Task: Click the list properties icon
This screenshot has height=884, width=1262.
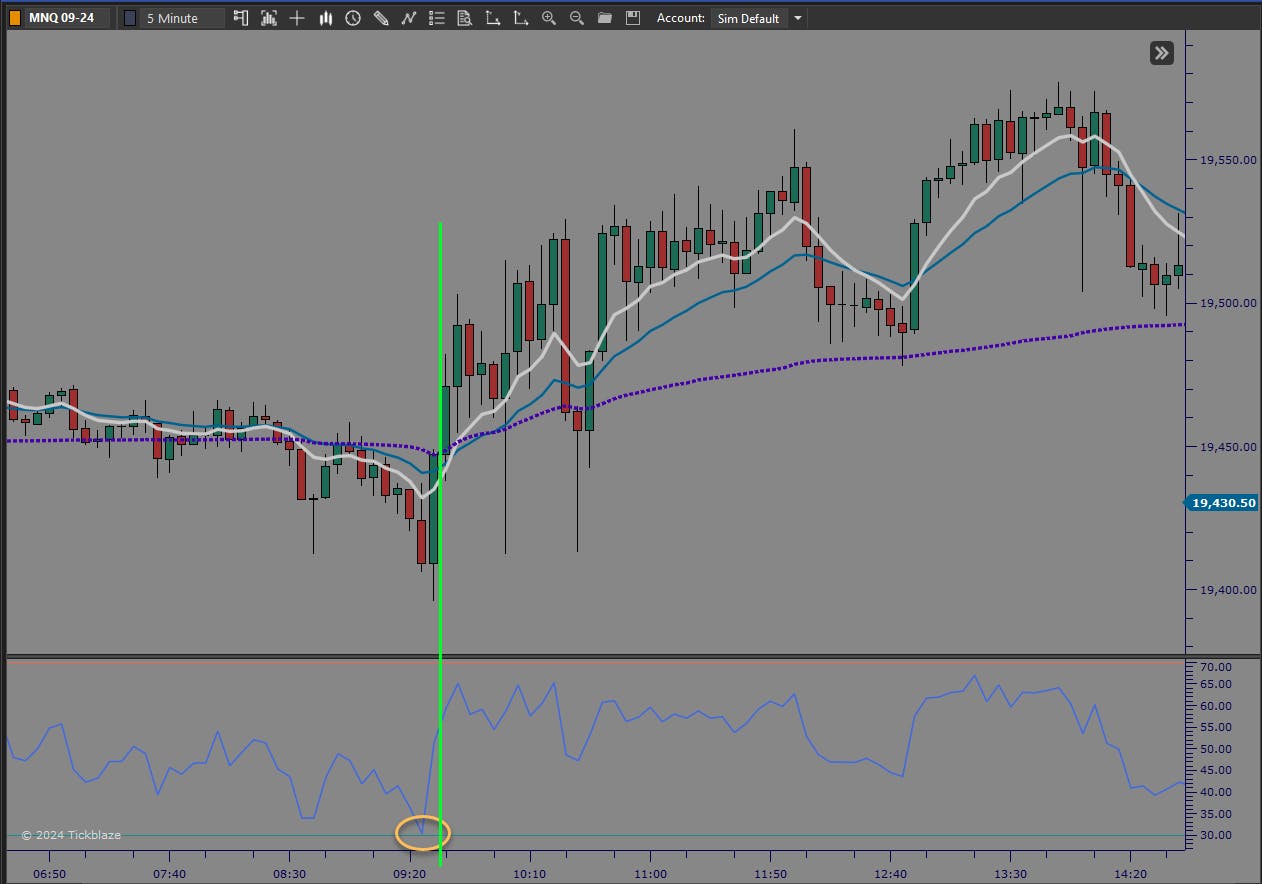Action: (437, 18)
